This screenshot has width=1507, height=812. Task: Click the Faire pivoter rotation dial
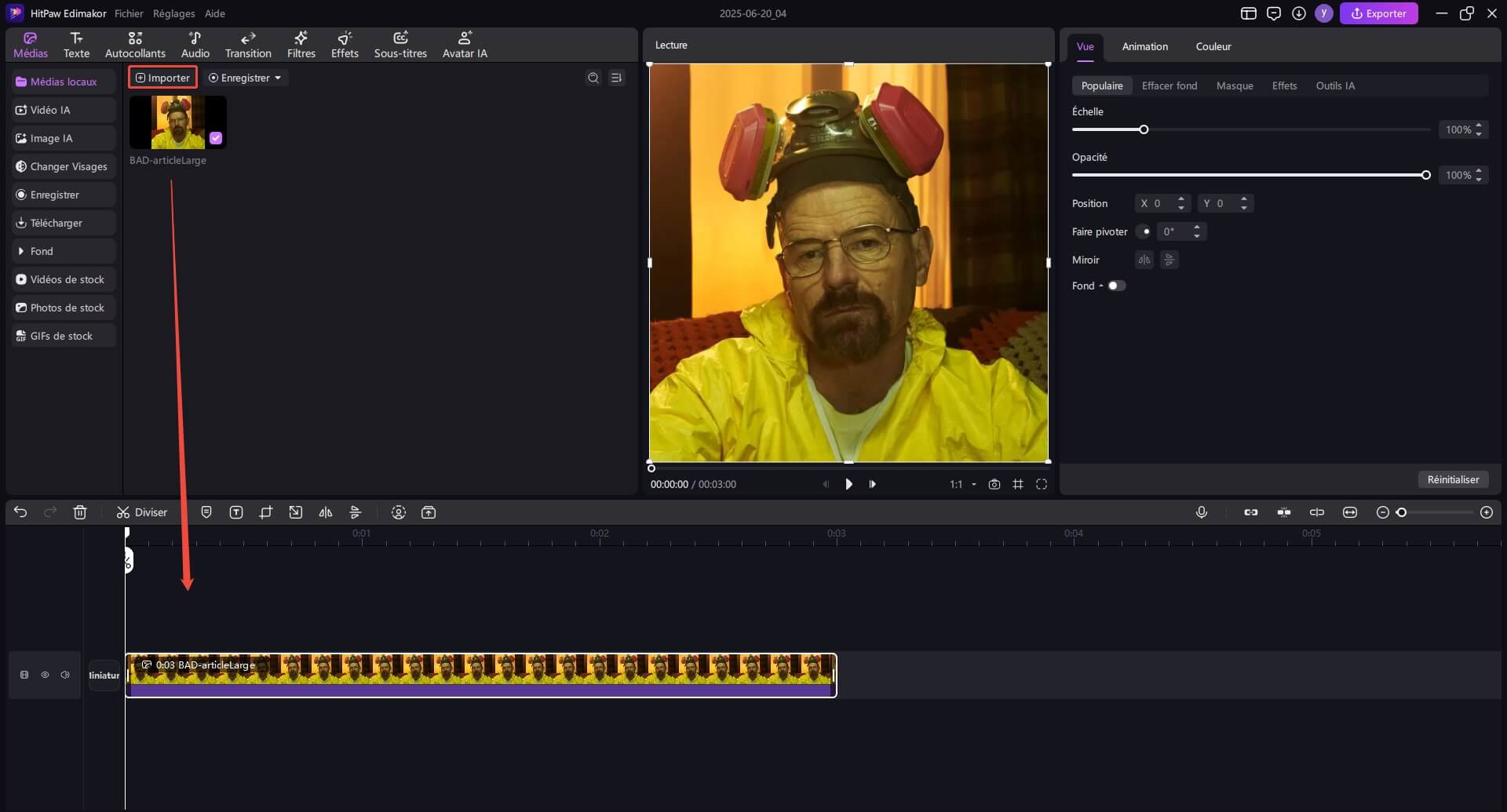[x=1144, y=231]
